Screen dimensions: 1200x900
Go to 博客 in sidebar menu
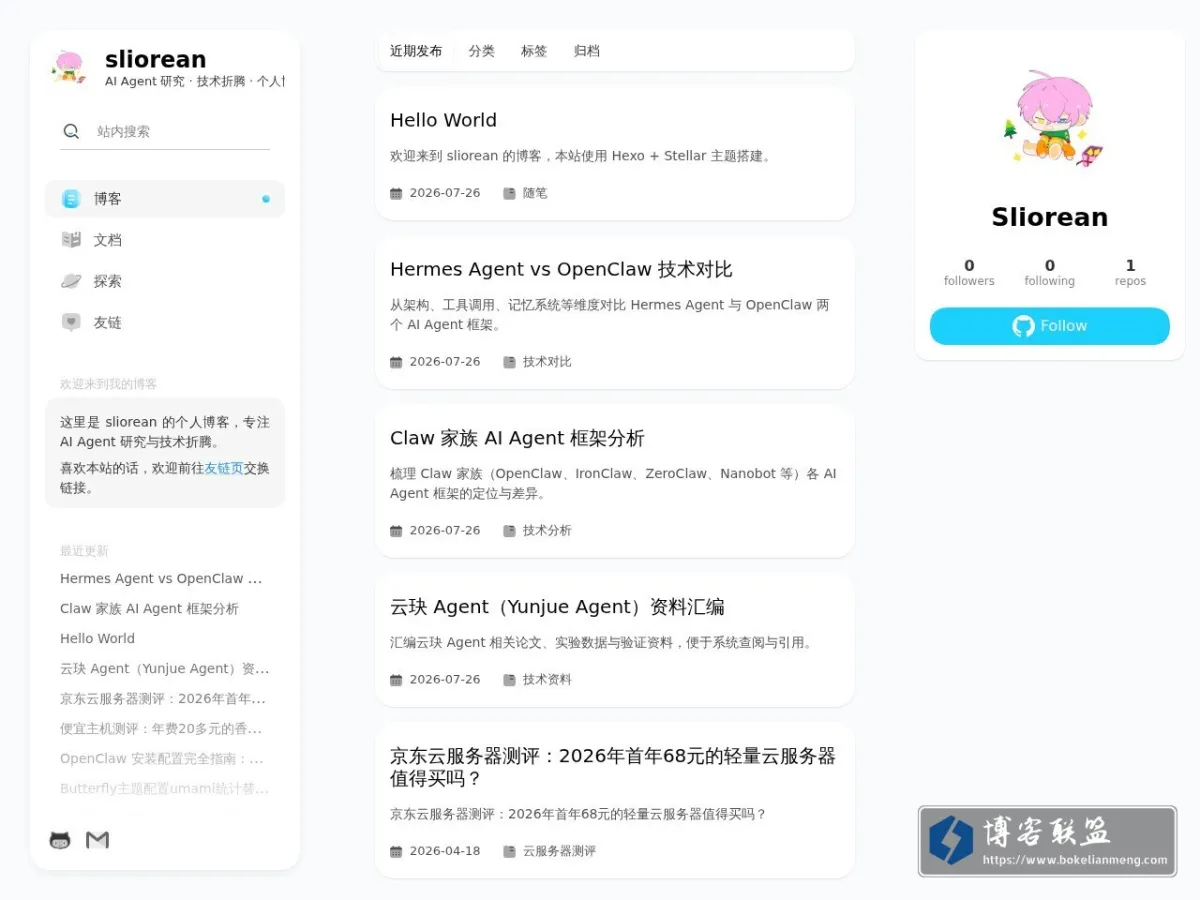pos(165,199)
